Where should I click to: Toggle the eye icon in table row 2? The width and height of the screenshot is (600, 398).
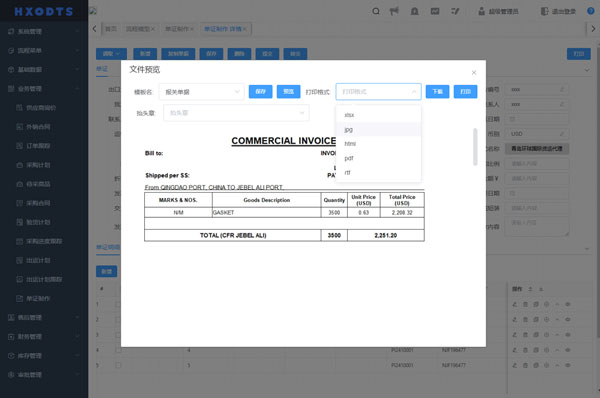click(x=568, y=319)
